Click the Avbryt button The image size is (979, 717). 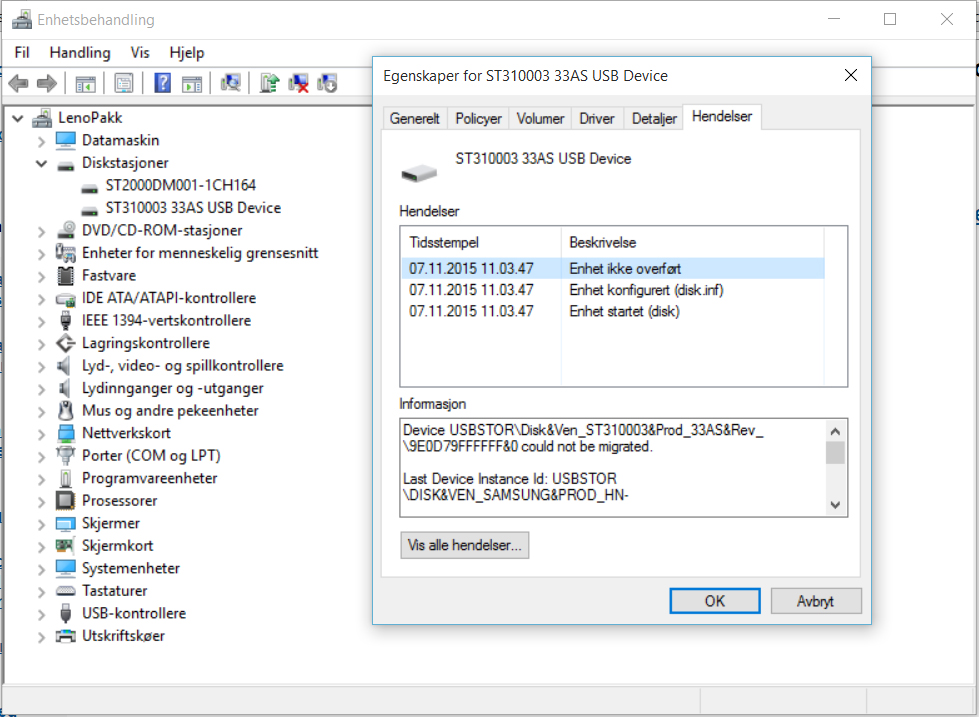tap(815, 601)
